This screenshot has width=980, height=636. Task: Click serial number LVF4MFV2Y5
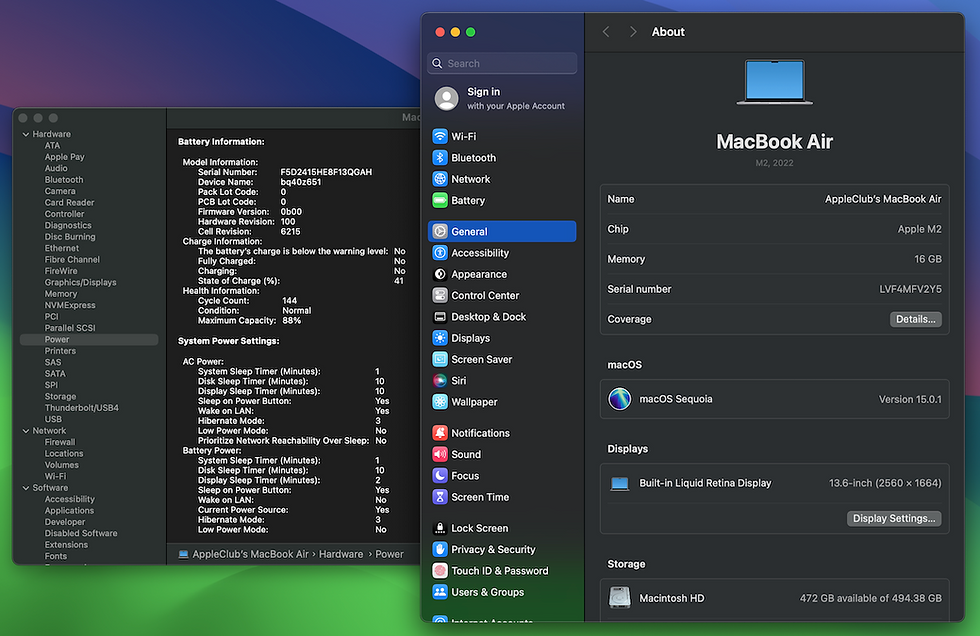(x=910, y=289)
